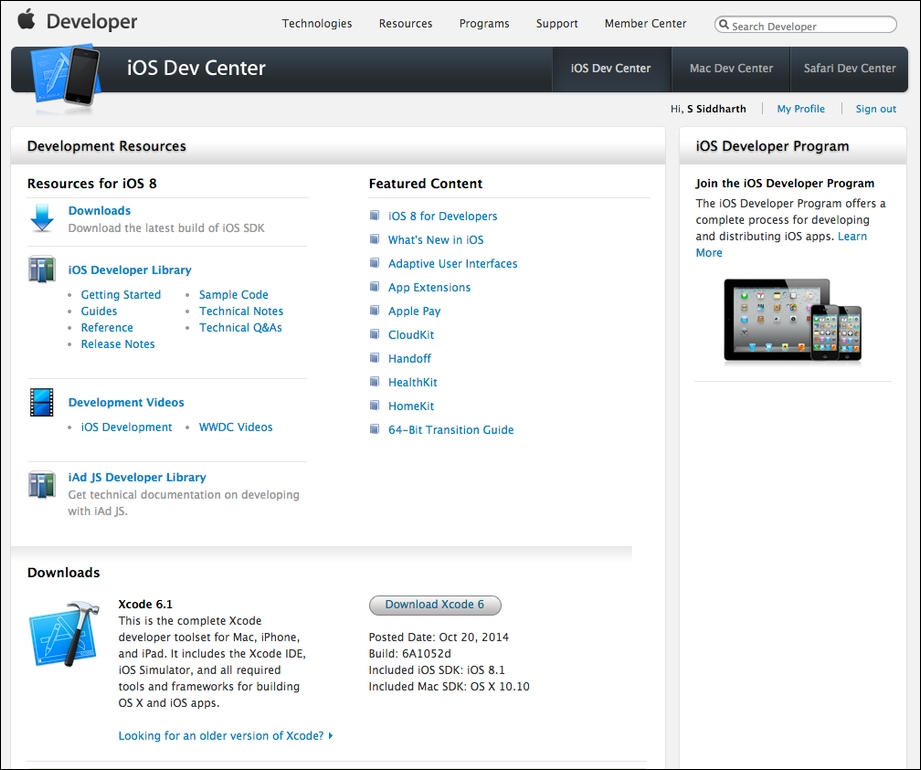This screenshot has height=770, width=921.
Task: Click the Development Videos film strip icon
Action: [x=42, y=402]
